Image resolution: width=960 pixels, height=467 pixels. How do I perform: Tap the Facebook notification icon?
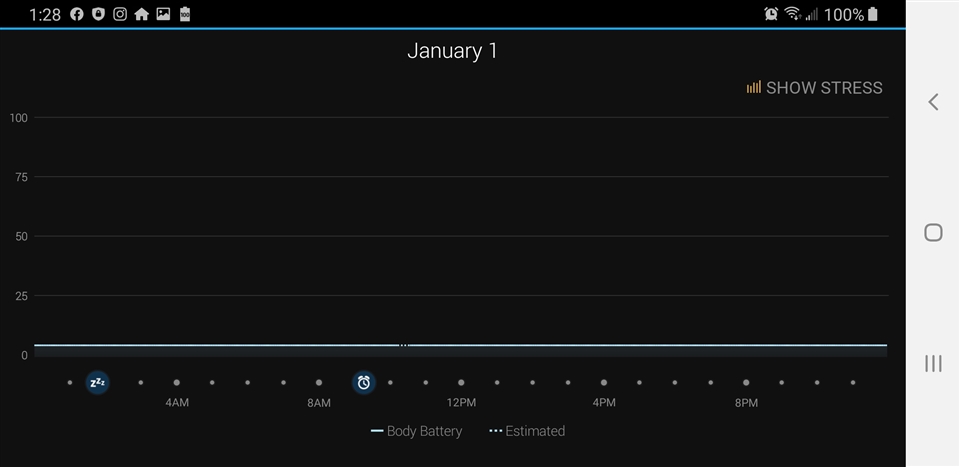click(77, 14)
